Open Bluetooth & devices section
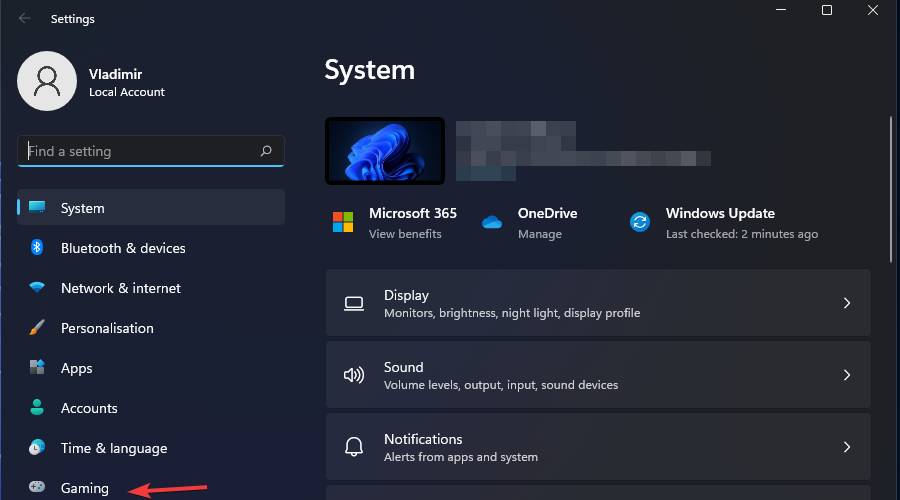Screen dimensions: 900x500 pos(151,248)
